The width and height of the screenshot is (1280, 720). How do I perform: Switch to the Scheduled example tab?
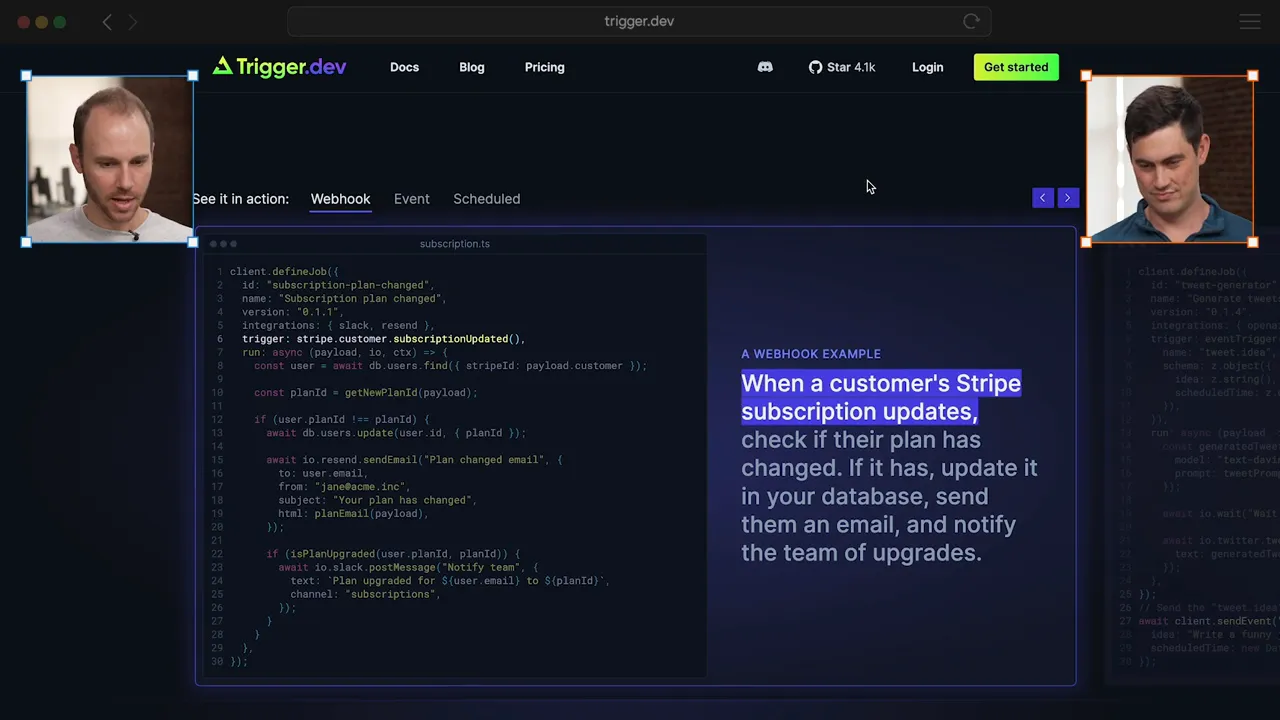click(486, 199)
